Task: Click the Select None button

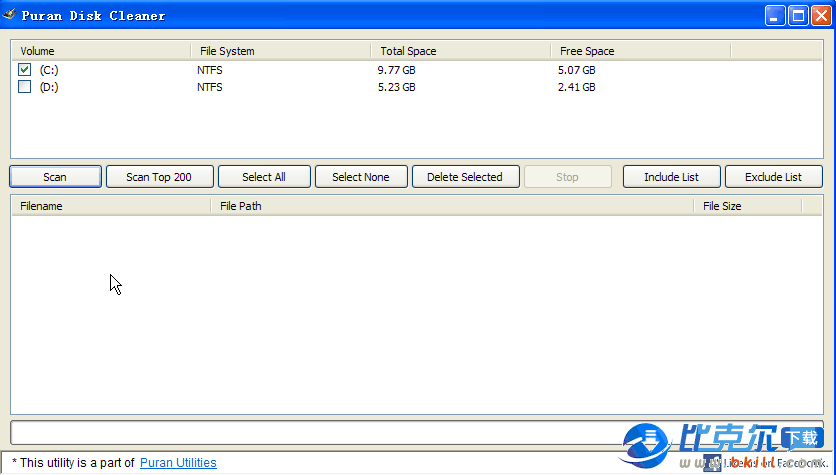Action: point(360,177)
